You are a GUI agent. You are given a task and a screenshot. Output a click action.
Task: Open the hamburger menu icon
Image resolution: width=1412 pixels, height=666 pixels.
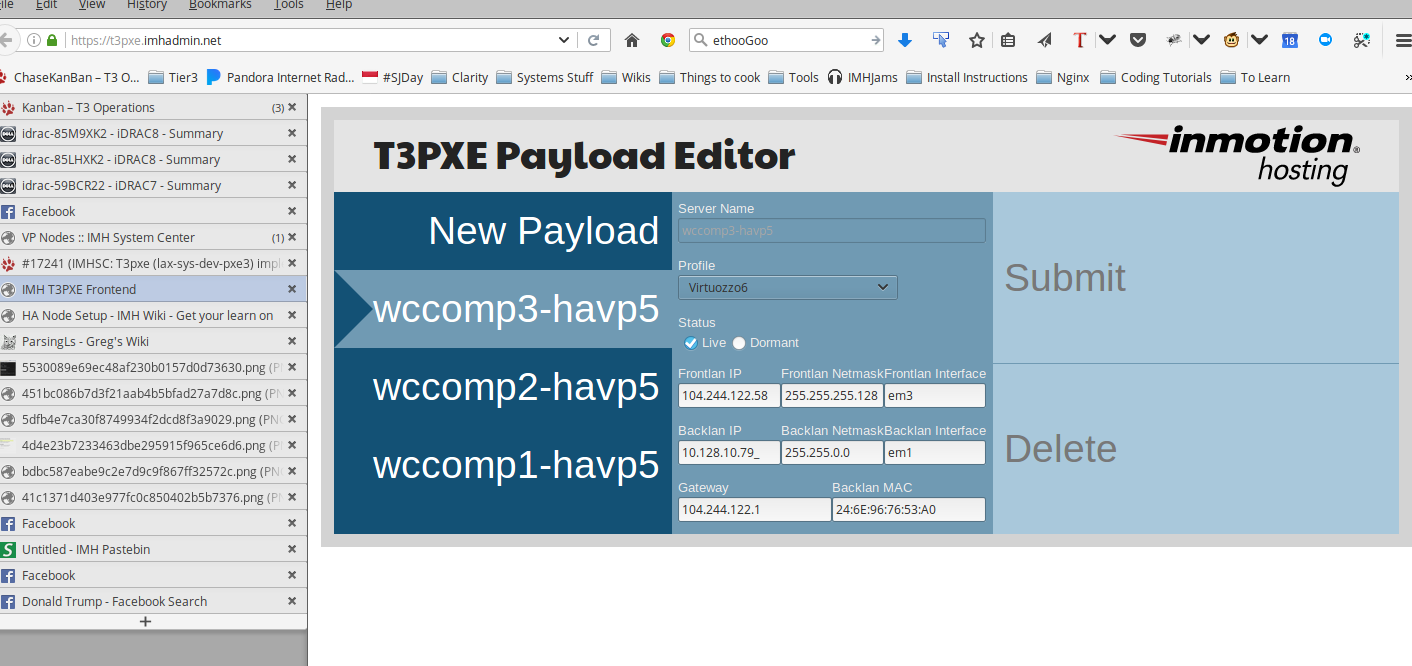pos(1403,41)
